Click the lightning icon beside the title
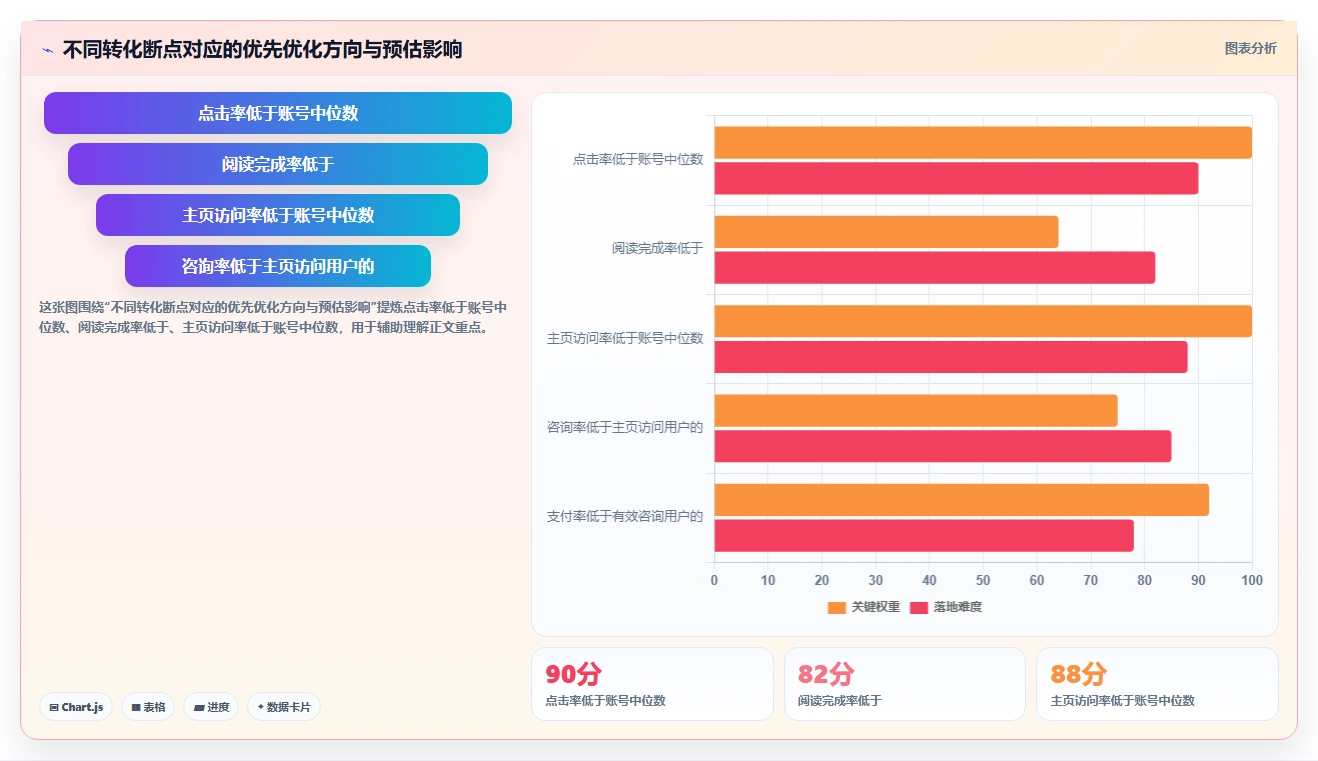Image resolution: width=1318 pixels, height=761 pixels. [47, 50]
